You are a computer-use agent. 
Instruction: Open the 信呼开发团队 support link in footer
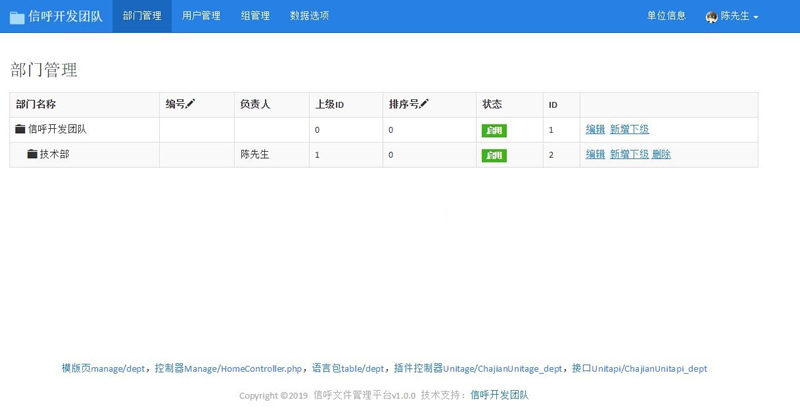point(499,395)
